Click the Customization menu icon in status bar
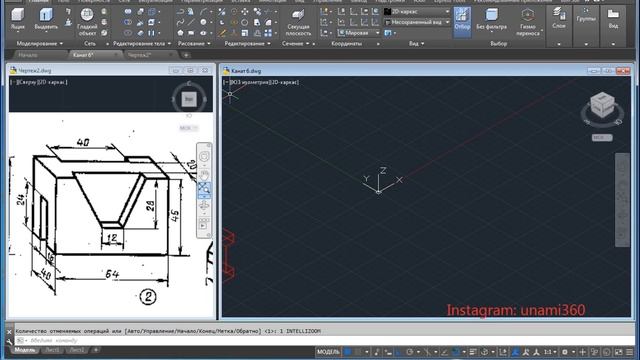This screenshot has height=360, width=640. pyautogui.click(x=630, y=351)
